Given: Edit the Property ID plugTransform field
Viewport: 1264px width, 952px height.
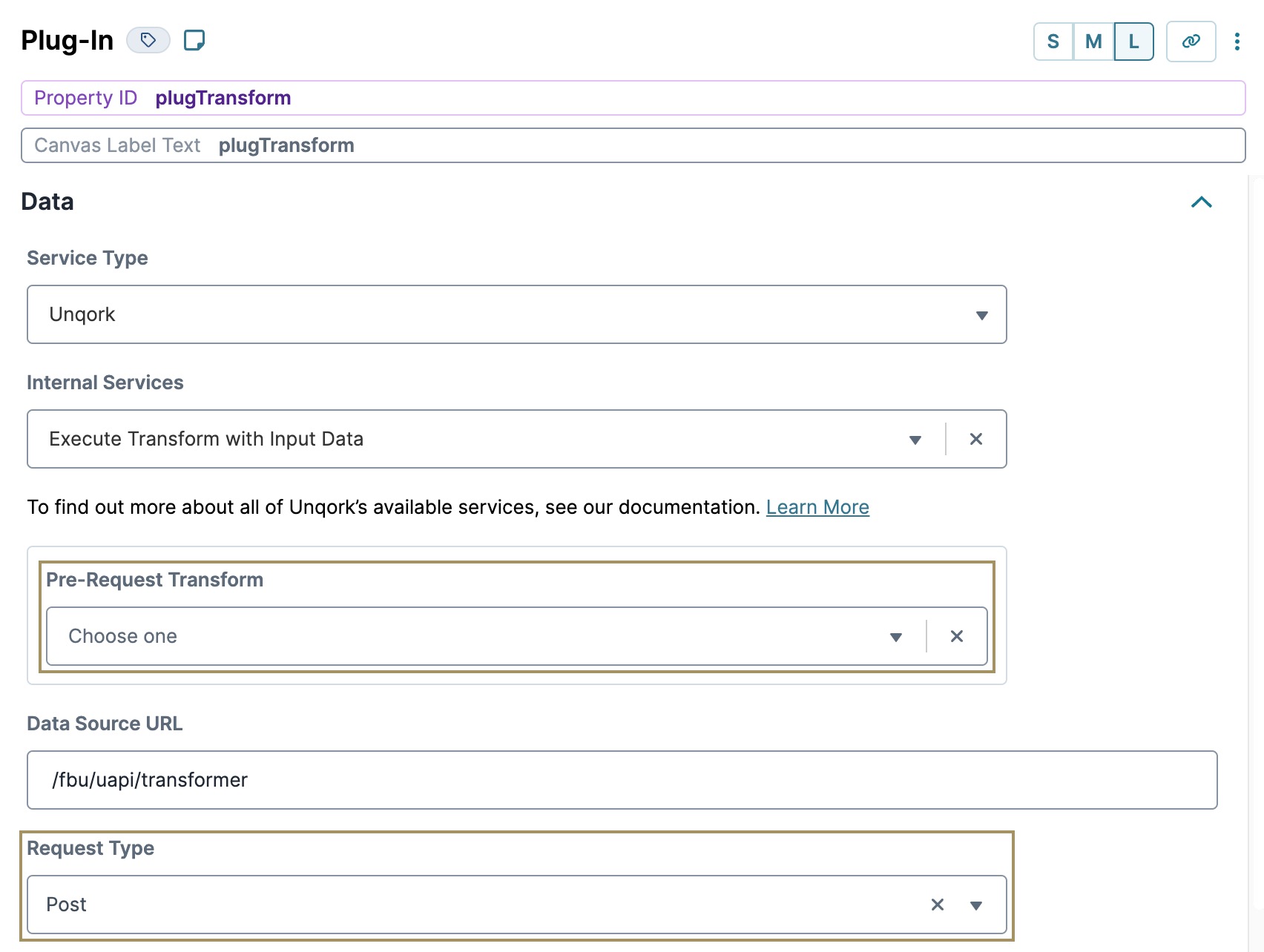Looking at the screenshot, I should 633,98.
